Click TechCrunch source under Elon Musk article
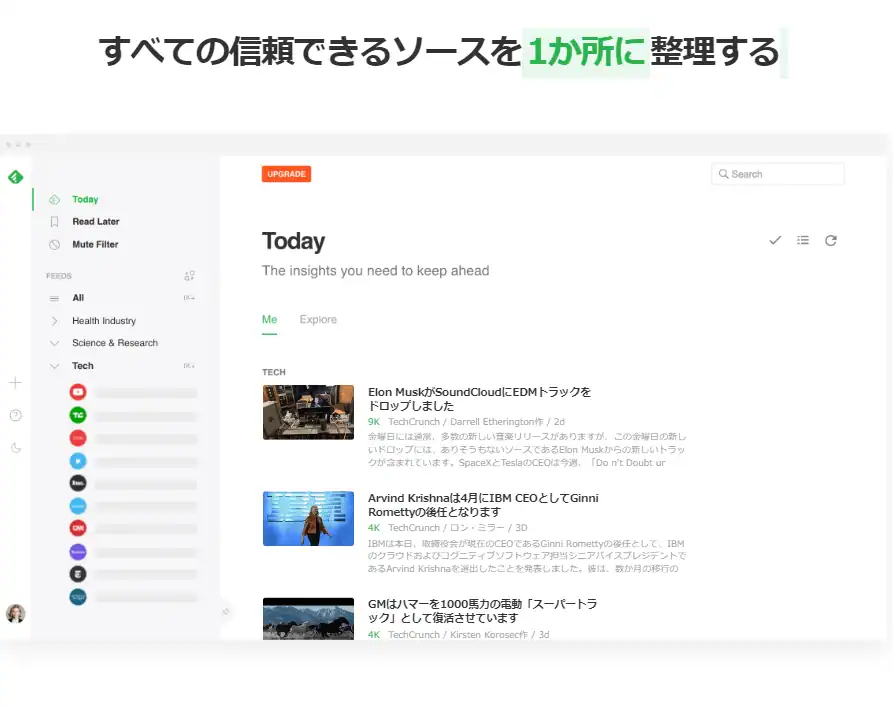This screenshot has height=708, width=893. pos(414,421)
